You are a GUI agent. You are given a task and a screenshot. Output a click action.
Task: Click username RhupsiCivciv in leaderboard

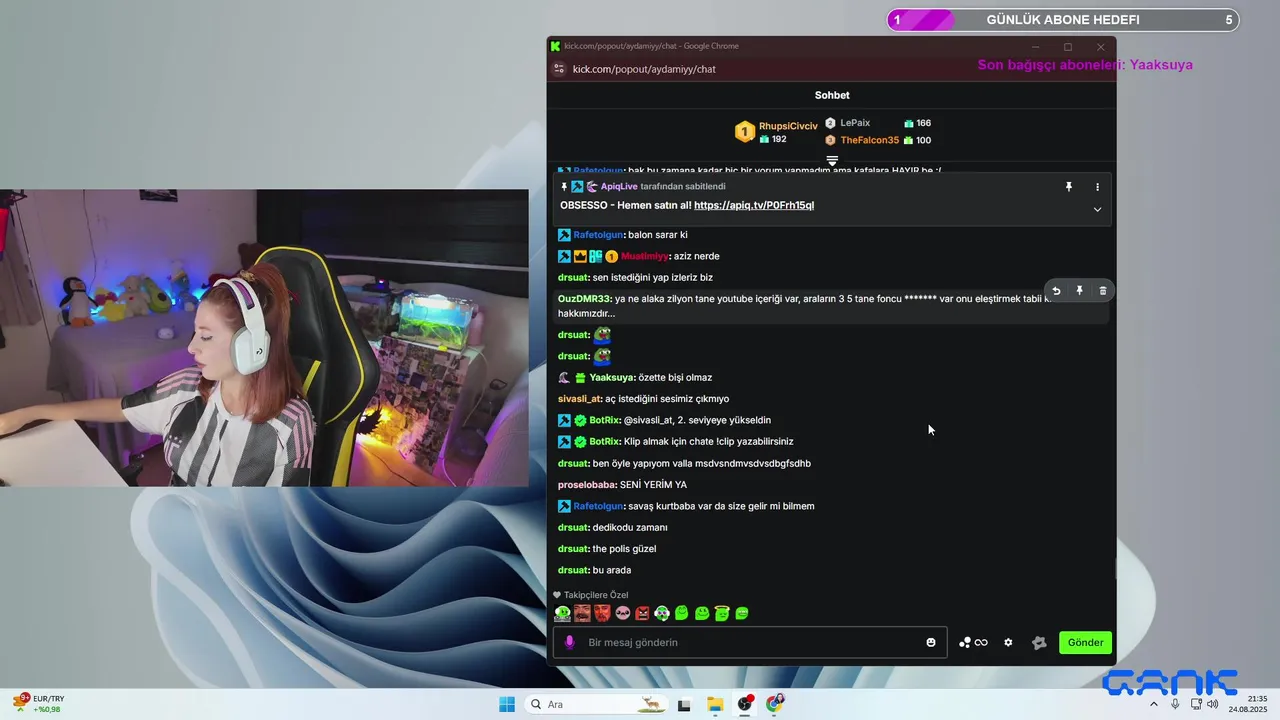788,126
